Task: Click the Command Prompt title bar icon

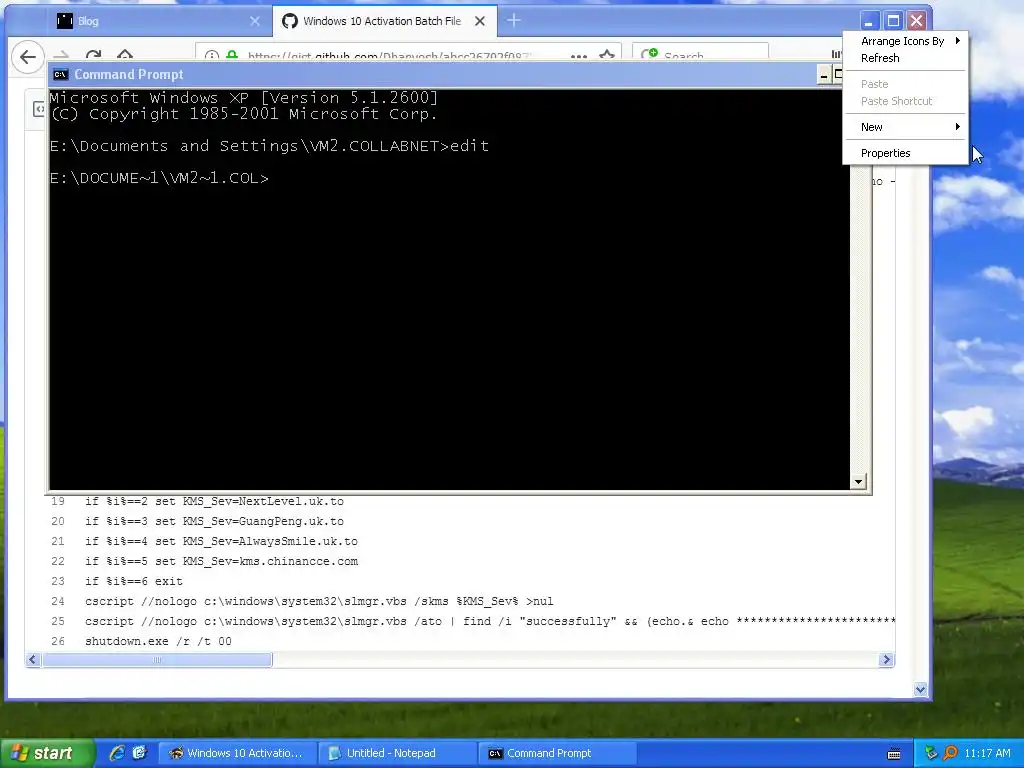Action: pyautogui.click(x=61, y=74)
